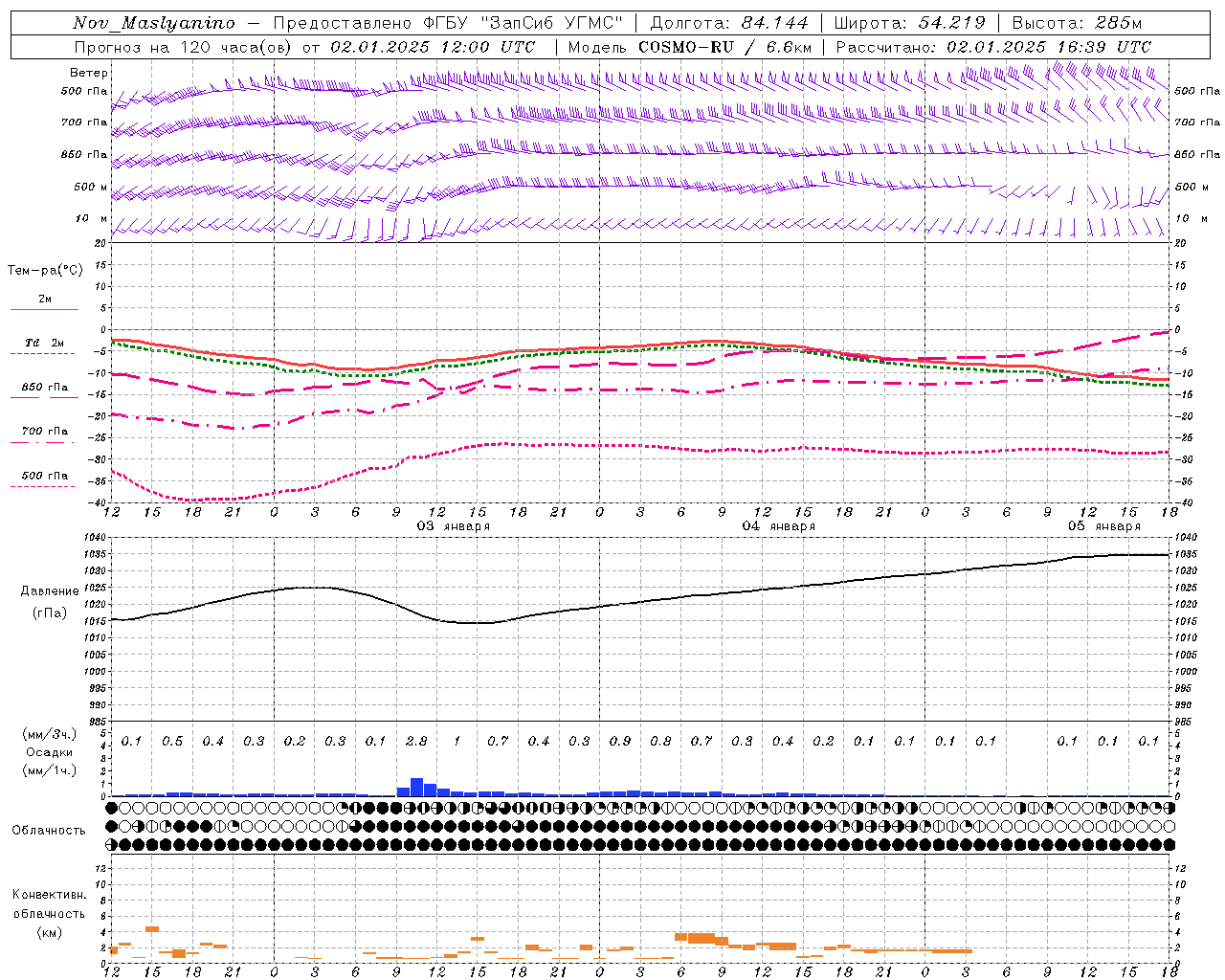Viewport: 1225px width, 980px height.
Task: Click the 3-hour precipitation value '2.8'
Action: pos(416,741)
